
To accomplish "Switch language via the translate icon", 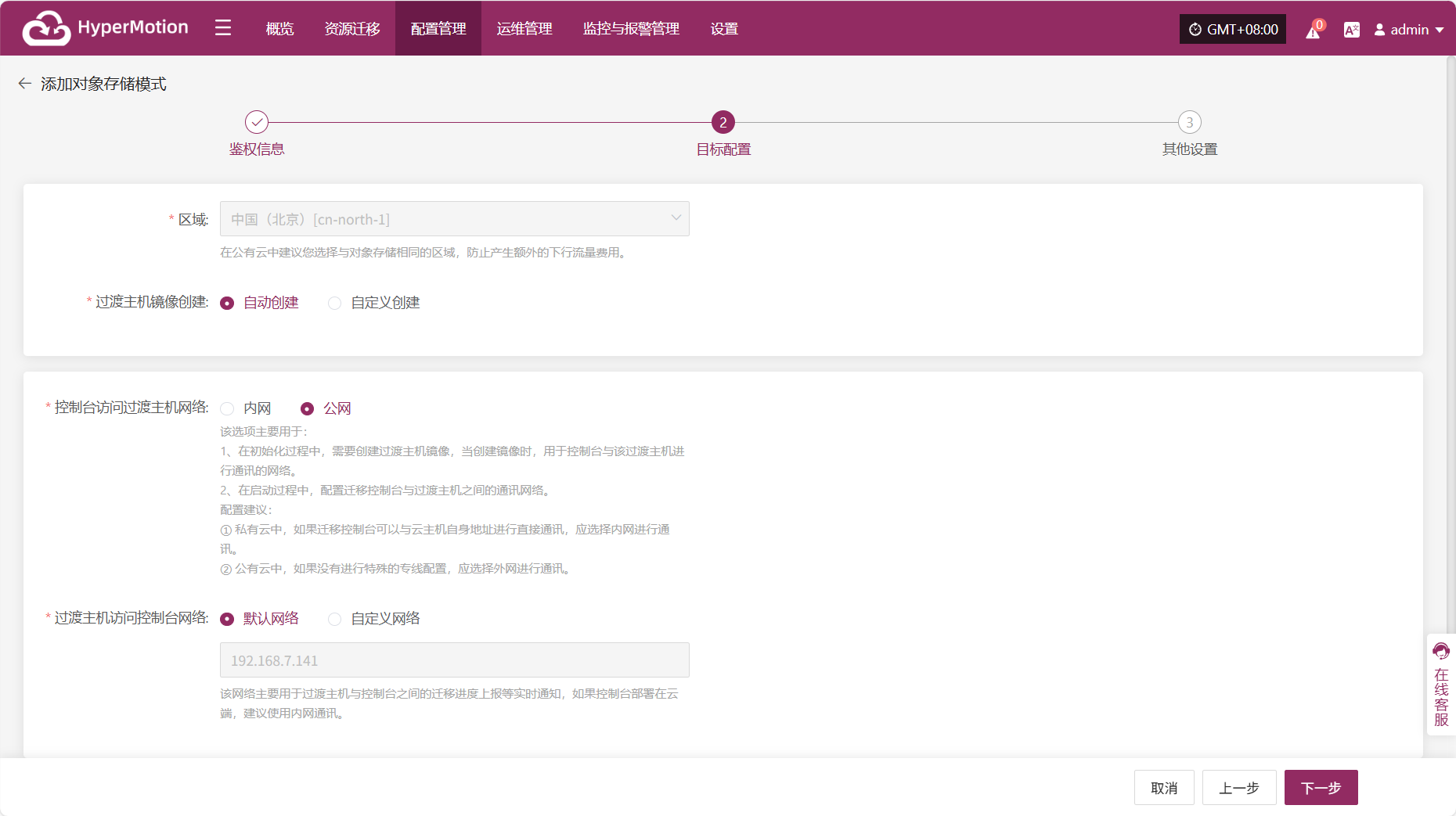I will (1351, 30).
